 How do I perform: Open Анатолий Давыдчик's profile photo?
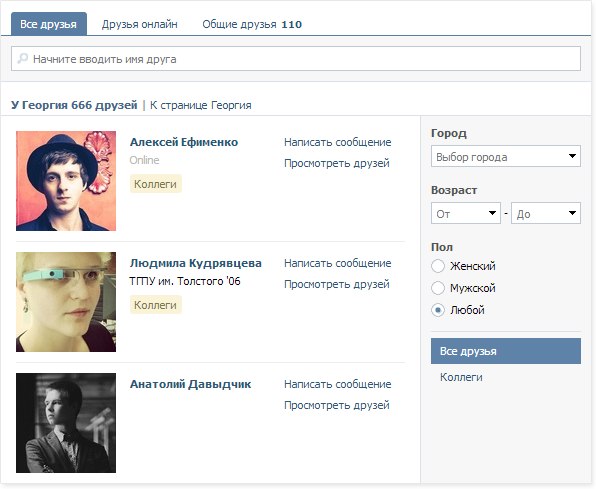point(66,423)
